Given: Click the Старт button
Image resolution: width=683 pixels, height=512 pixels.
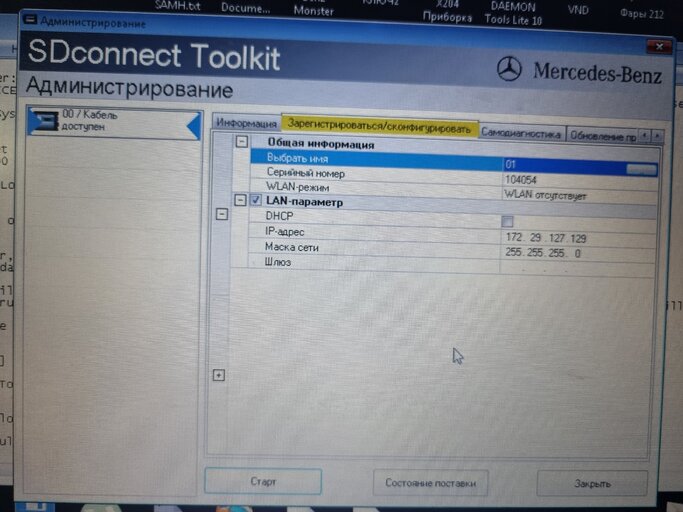Looking at the screenshot, I should (x=263, y=481).
